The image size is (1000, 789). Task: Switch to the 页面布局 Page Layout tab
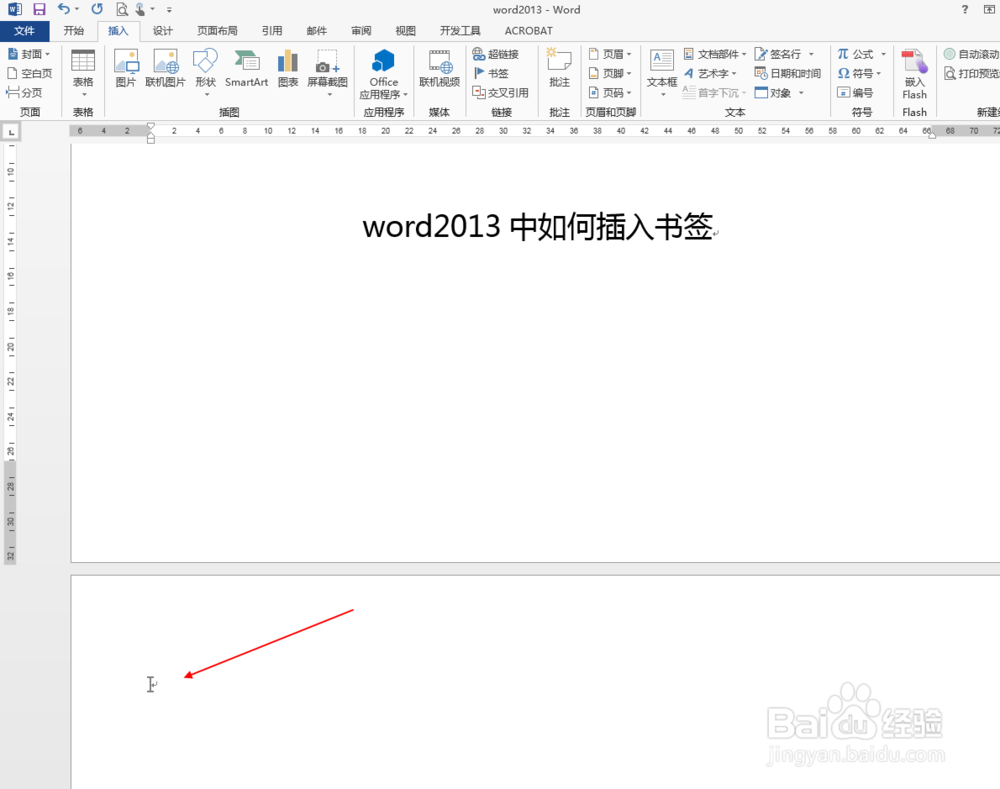coord(217,31)
